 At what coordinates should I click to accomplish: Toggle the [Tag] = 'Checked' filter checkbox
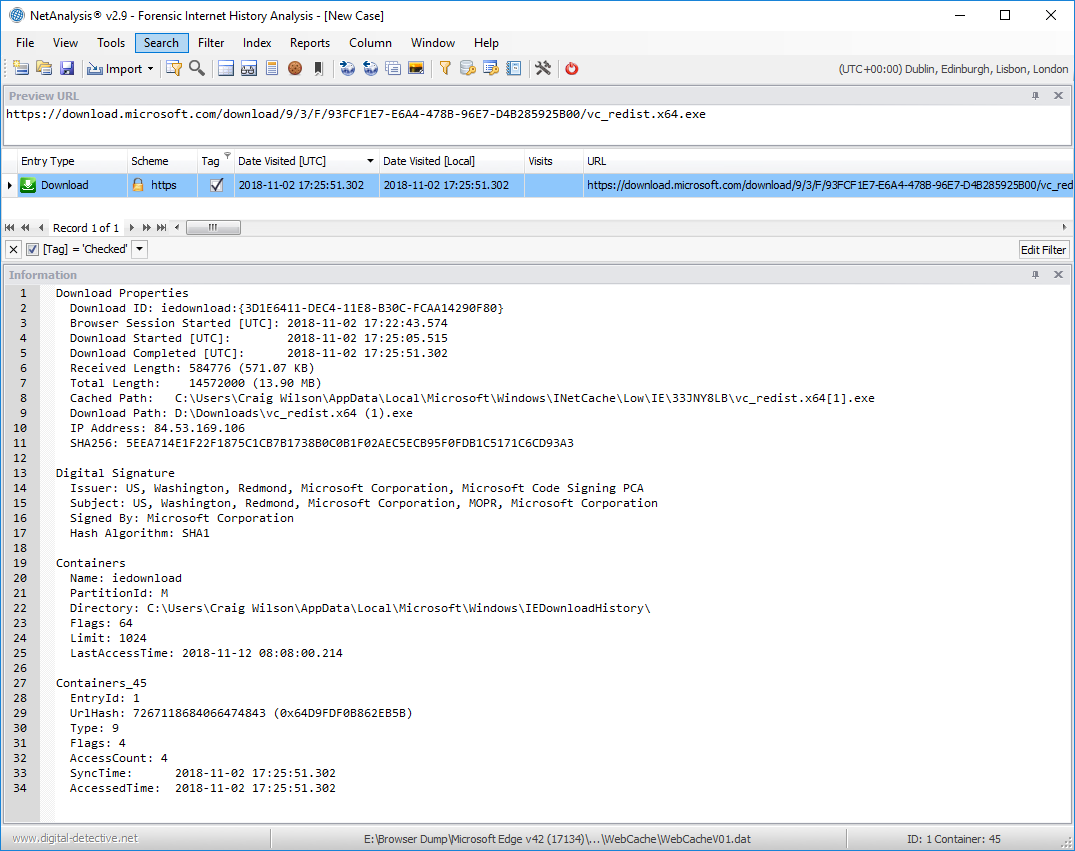(32, 249)
